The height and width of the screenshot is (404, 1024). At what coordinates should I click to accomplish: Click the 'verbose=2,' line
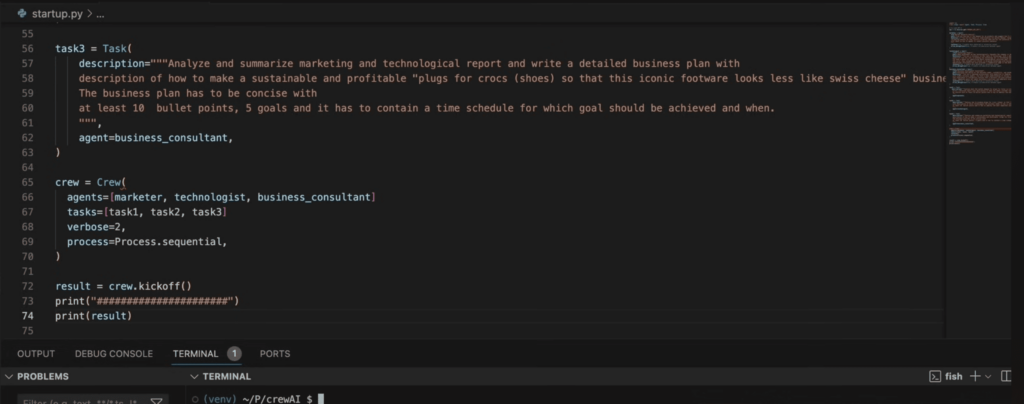96,226
